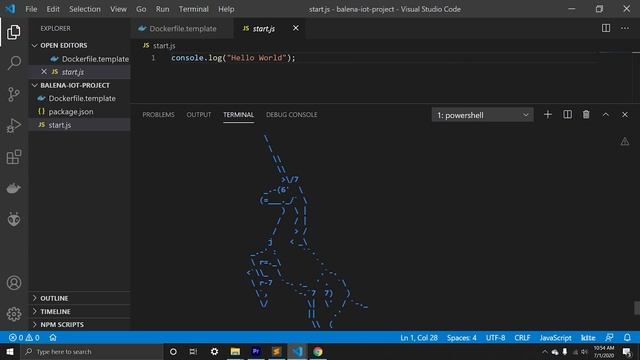Close the terminal panel

click(x=625, y=115)
